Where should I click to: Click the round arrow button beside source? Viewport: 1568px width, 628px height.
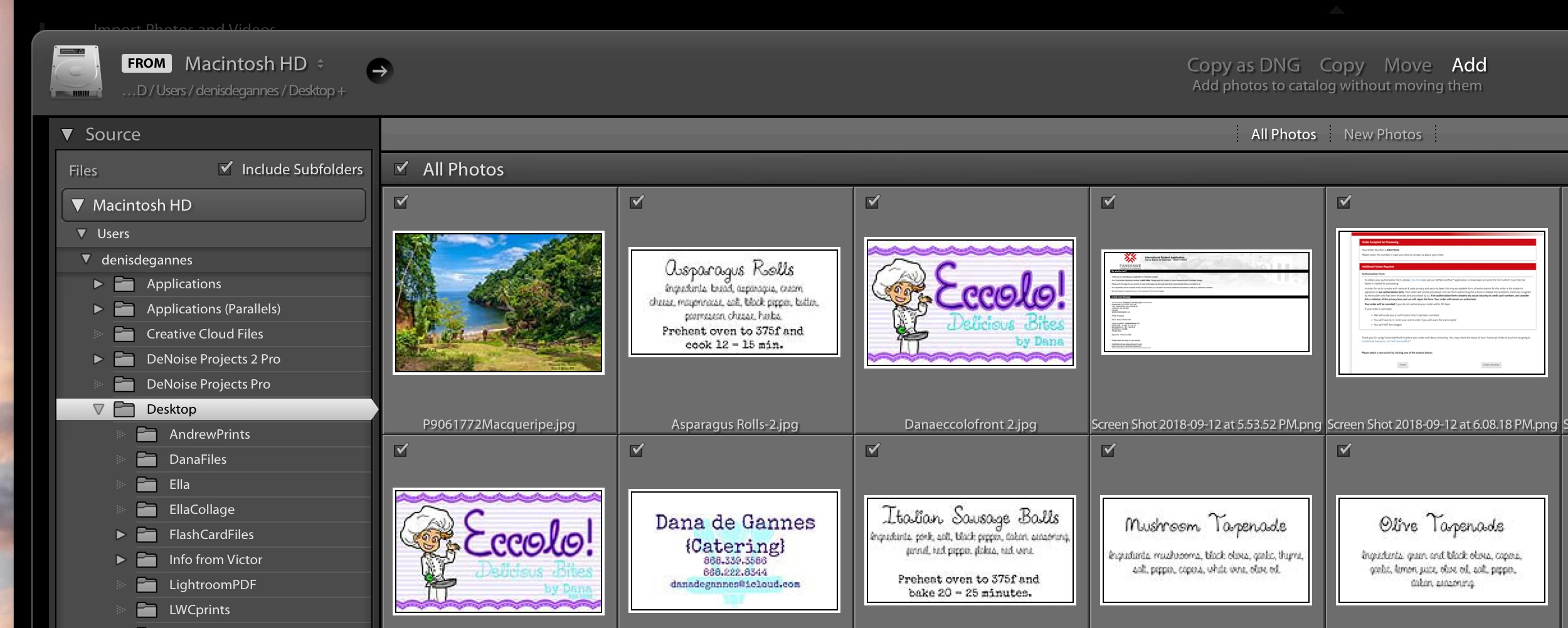tap(379, 71)
